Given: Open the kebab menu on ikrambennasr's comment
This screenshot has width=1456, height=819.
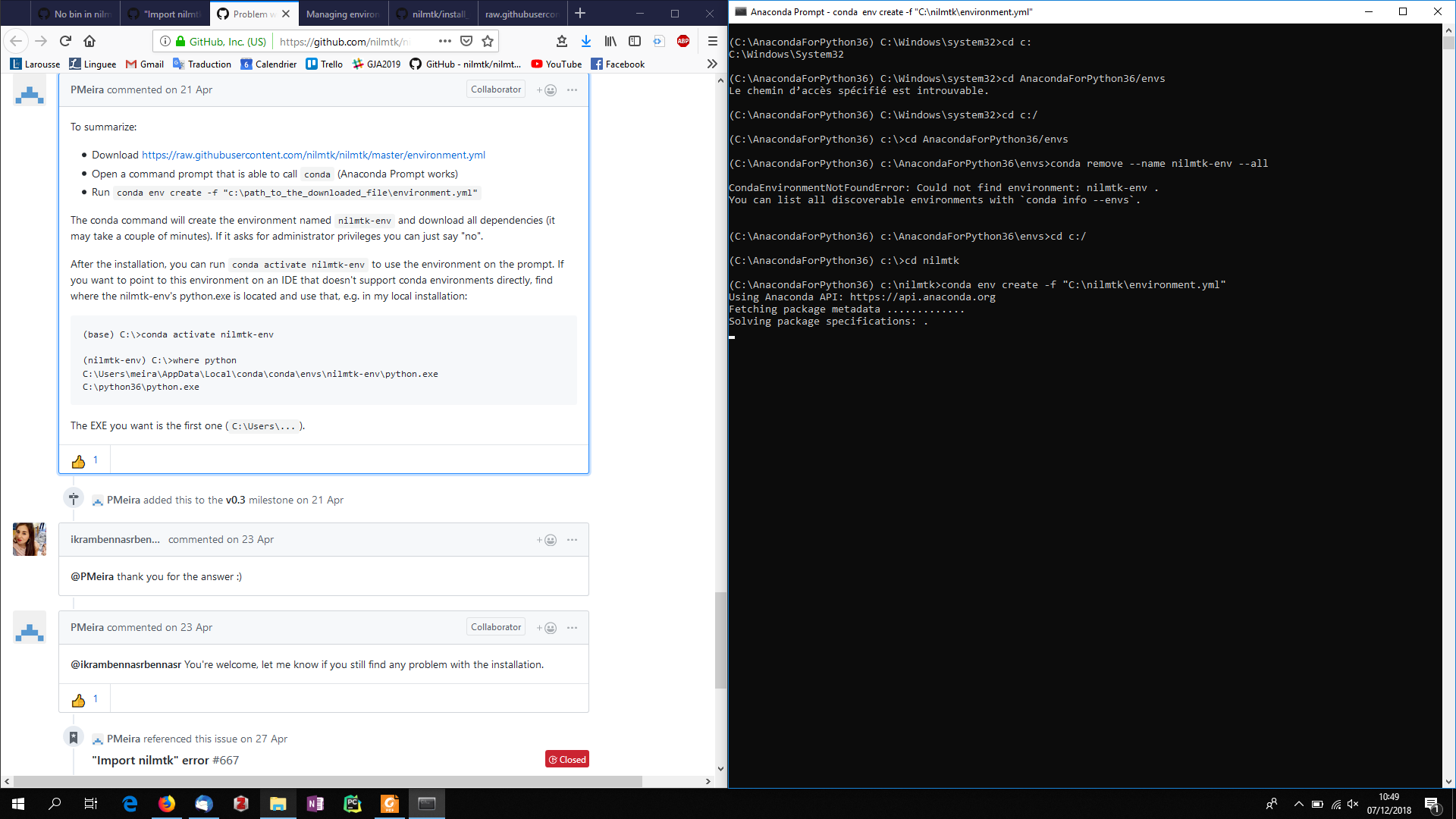Looking at the screenshot, I should pos(571,539).
